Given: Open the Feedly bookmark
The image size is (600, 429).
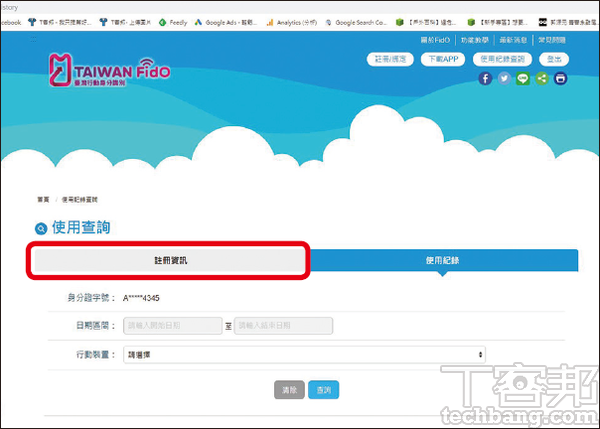Looking at the screenshot, I should [173, 23].
